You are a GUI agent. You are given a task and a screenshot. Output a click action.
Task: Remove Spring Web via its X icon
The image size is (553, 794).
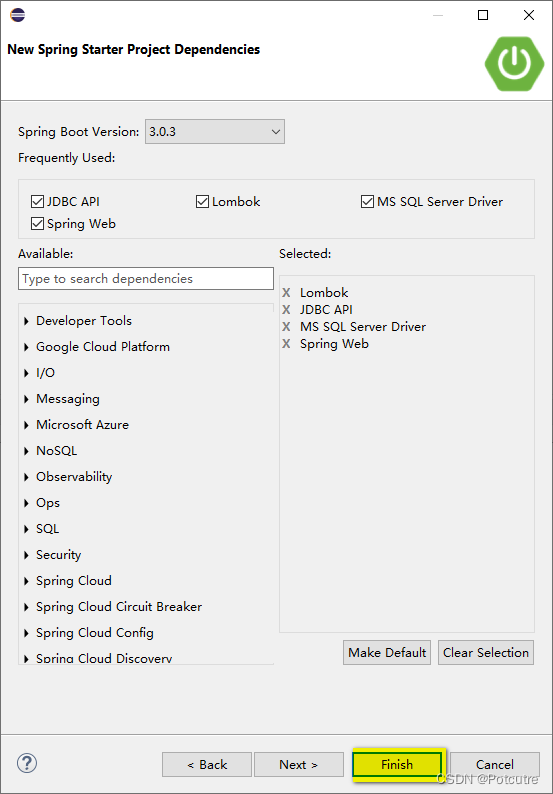(286, 344)
